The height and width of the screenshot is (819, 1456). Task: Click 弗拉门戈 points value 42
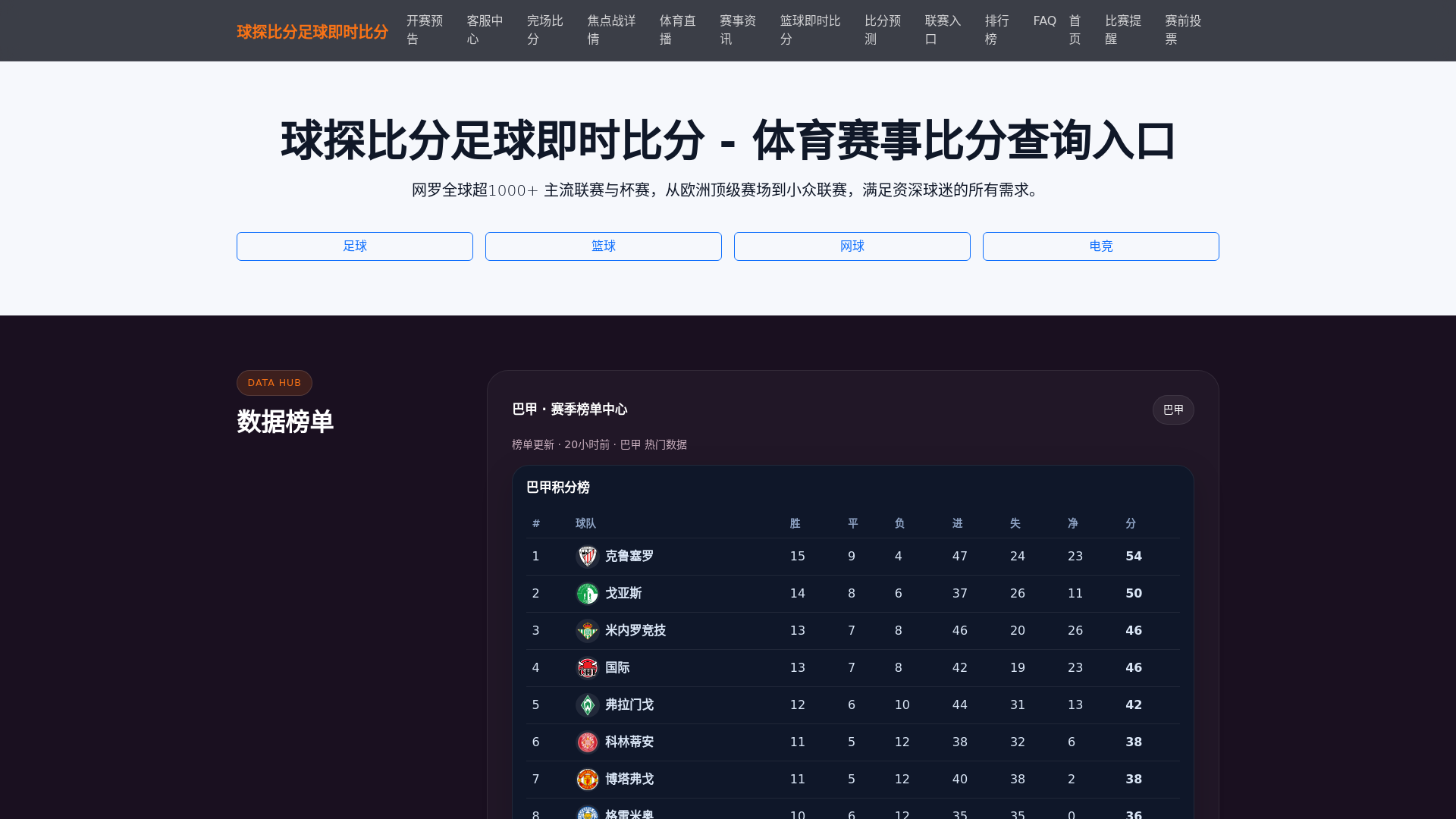(x=1134, y=705)
